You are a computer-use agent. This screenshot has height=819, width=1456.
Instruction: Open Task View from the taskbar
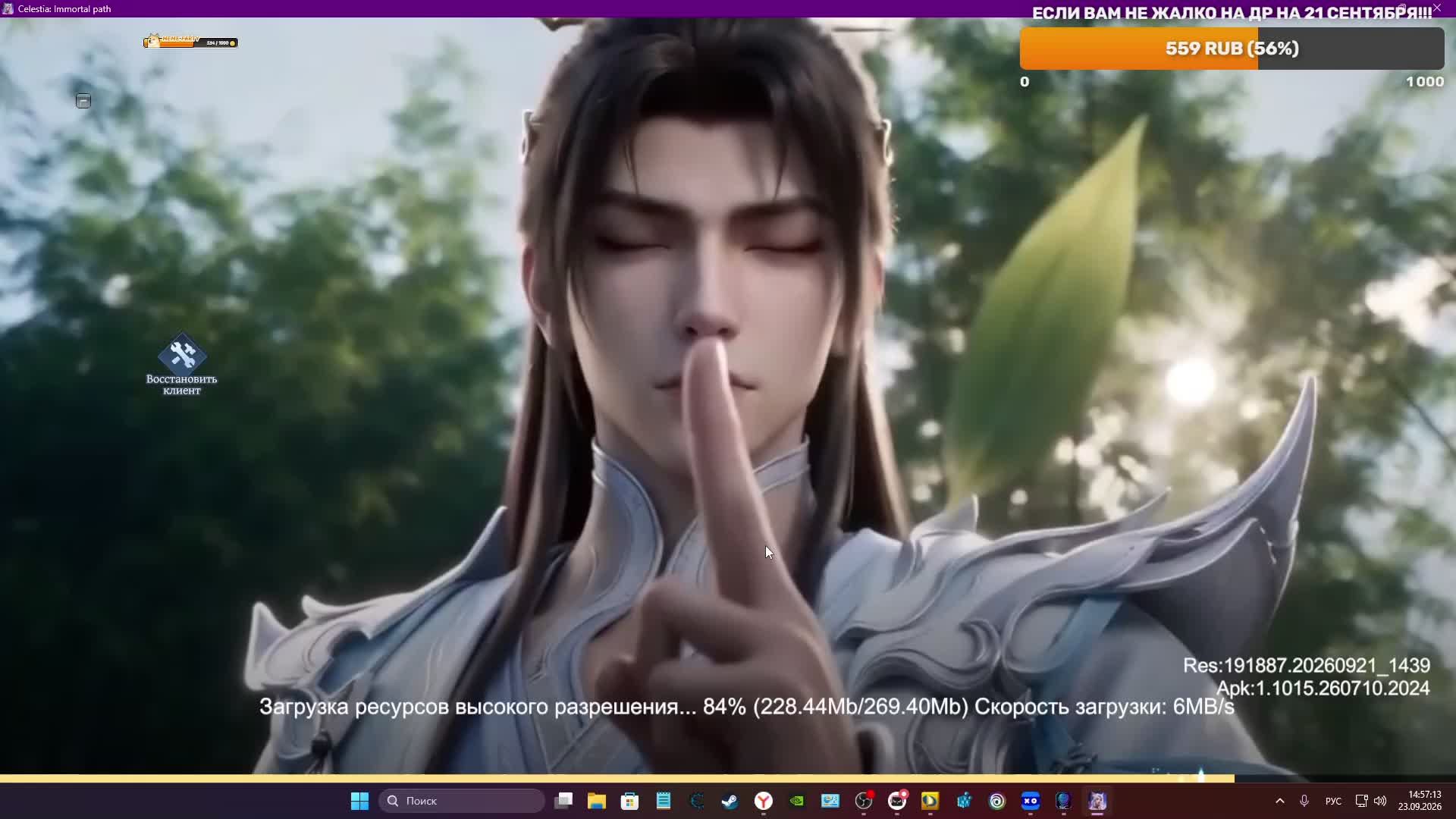tap(563, 801)
